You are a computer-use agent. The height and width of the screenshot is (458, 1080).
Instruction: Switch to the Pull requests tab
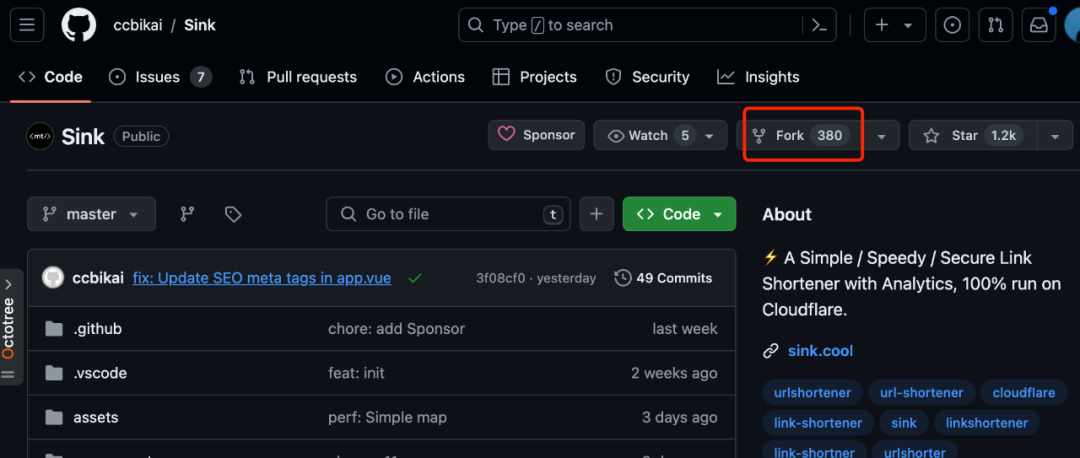(298, 77)
